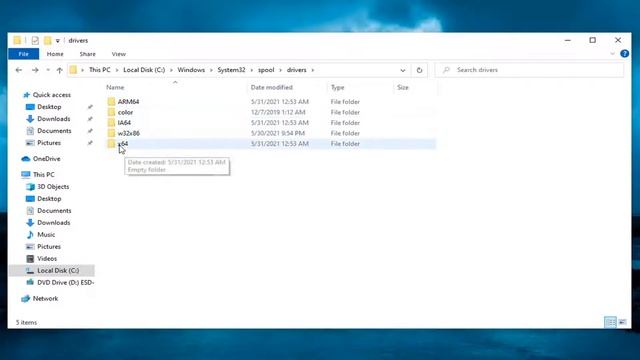Viewport: 640px width, 360px height.
Task: Open Network in the navigation pane
Action: tap(45, 299)
